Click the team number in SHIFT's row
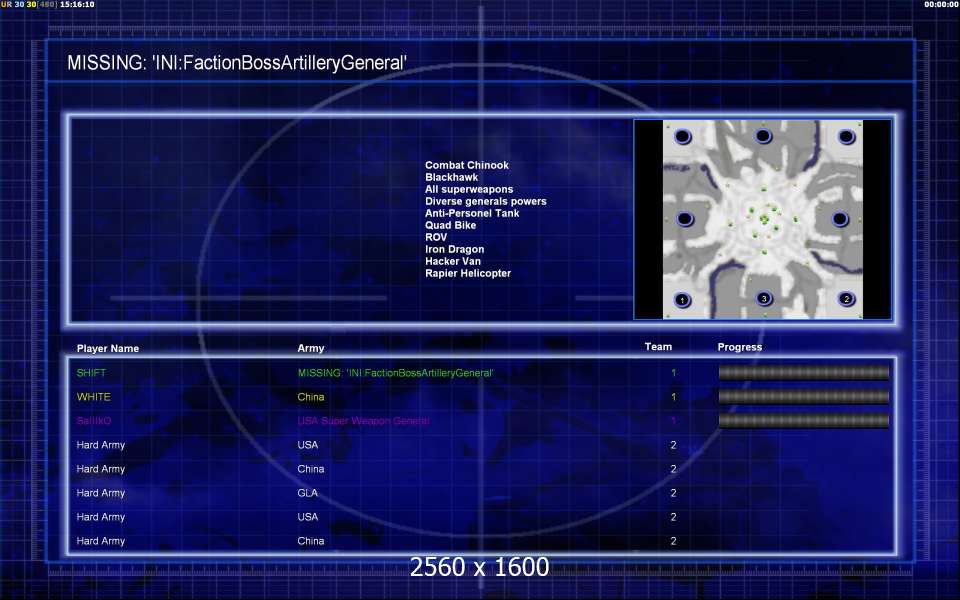The width and height of the screenshot is (960, 600). coord(673,373)
